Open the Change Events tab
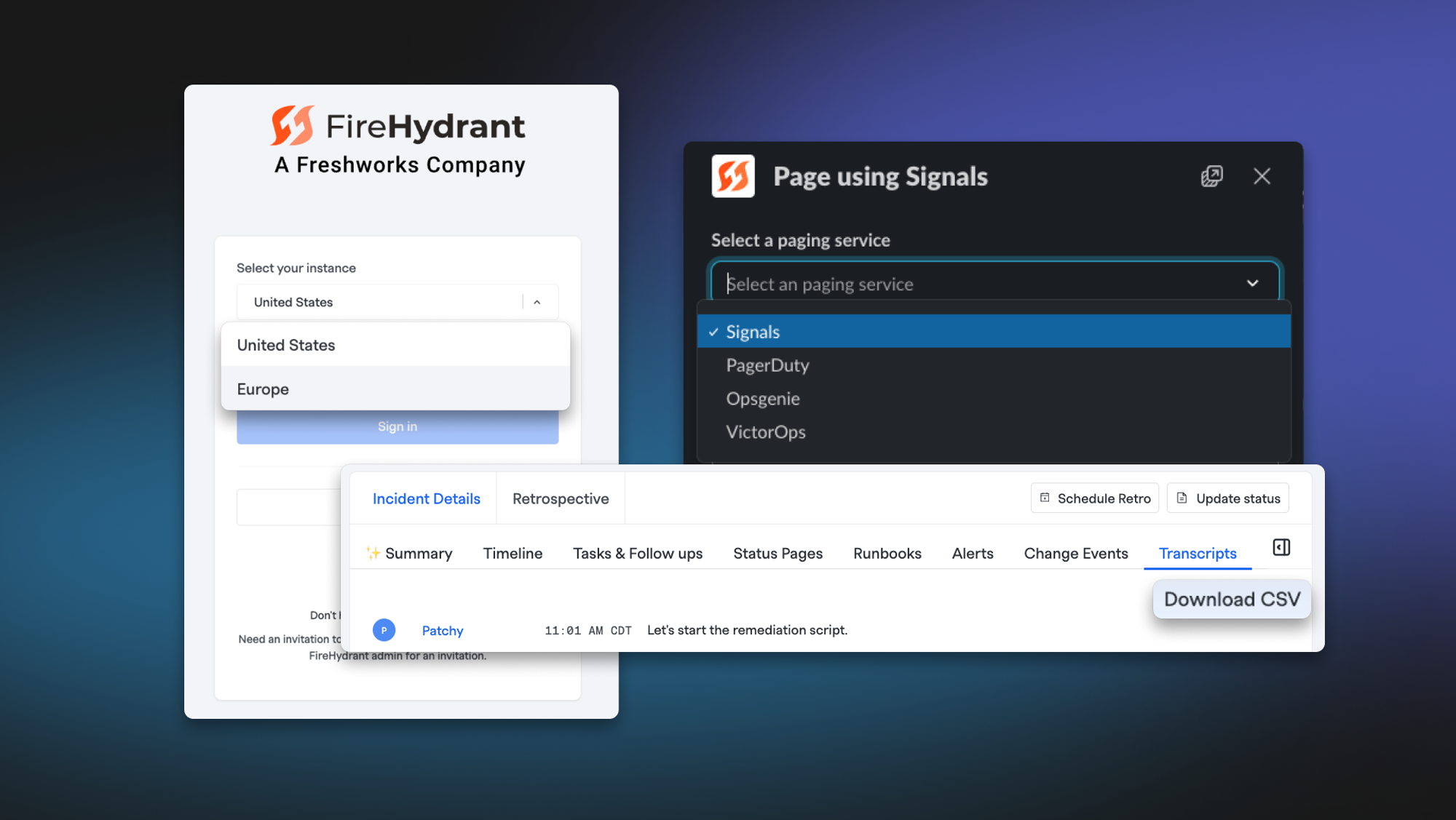The width and height of the screenshot is (1456, 820). coord(1076,554)
